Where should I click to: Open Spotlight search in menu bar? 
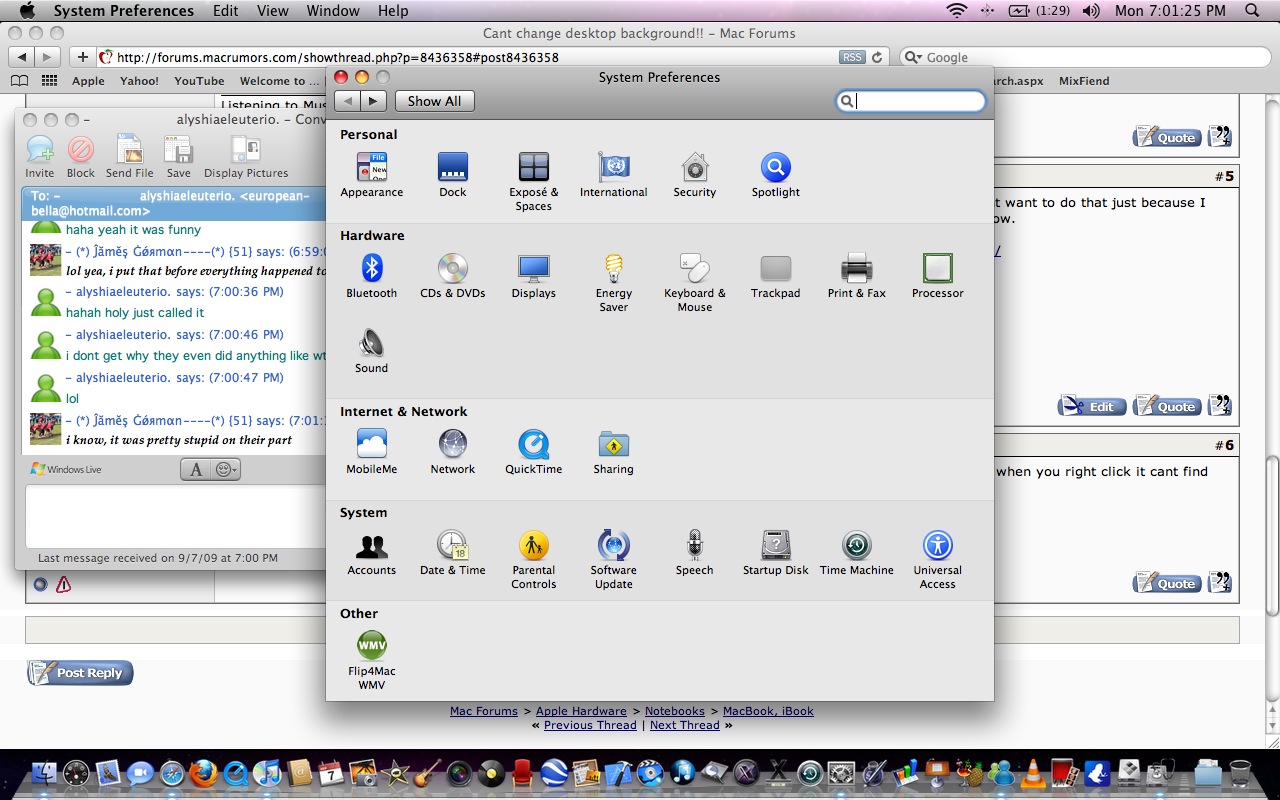[x=1253, y=11]
